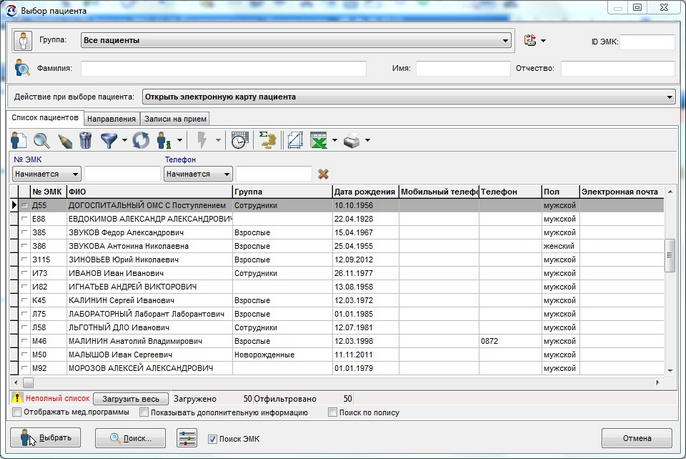This screenshot has height=459, width=686.
Task: Focus the Телефон filter text field
Action: pyautogui.click(x=274, y=174)
